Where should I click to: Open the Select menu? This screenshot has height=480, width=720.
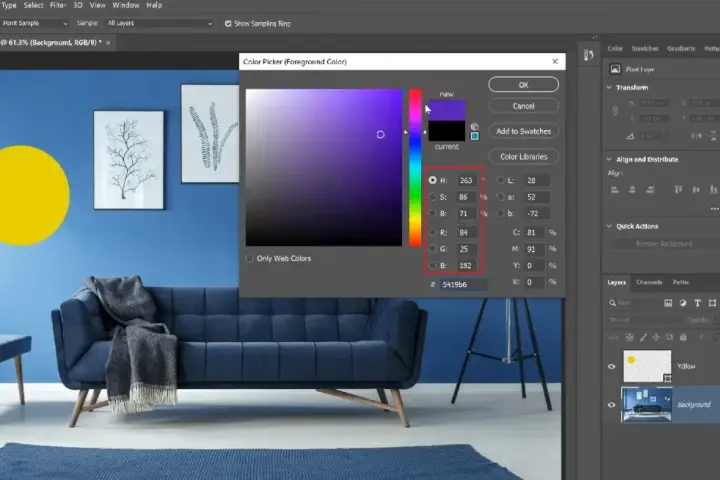pos(34,5)
